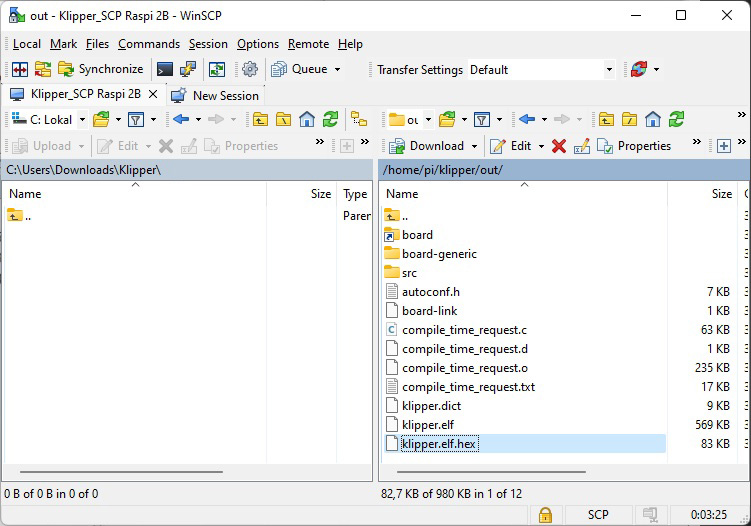Open remote back history dropdown arrow
This screenshot has height=526, width=751.
click(x=544, y=120)
